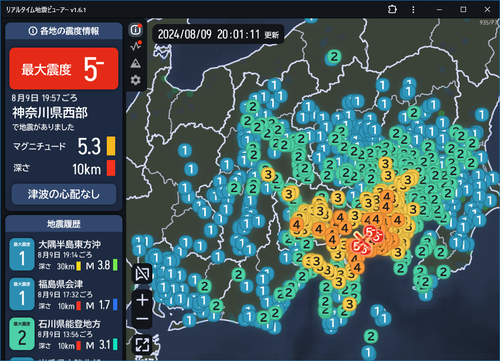500x361 pixels.
Task: Click the 深さ label in main panel
Action: 22,168
